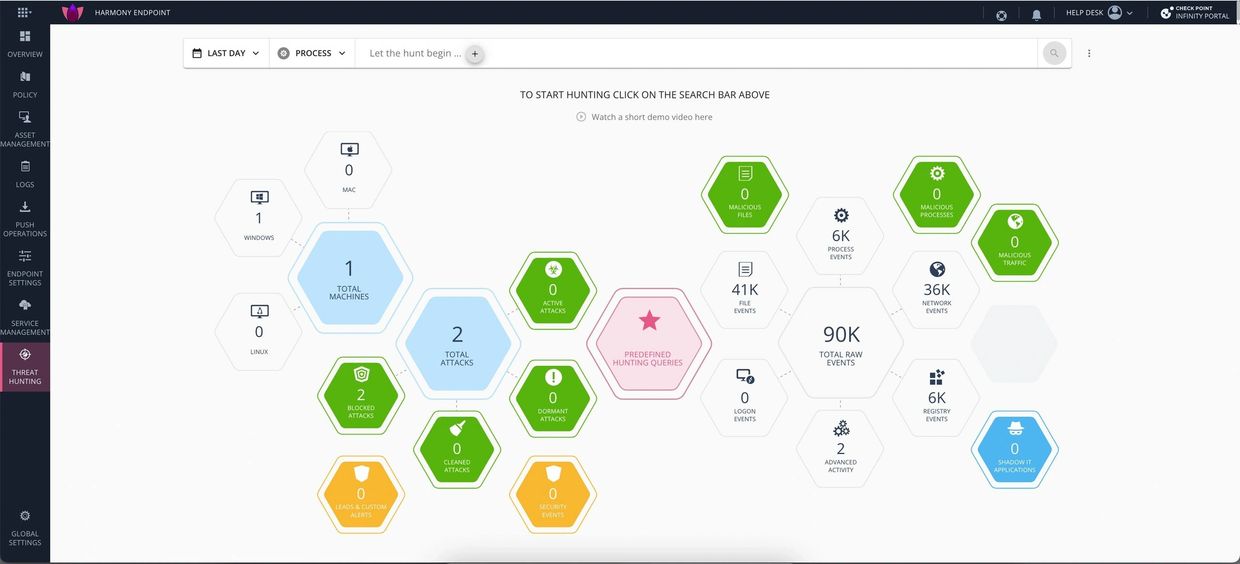Open Asset Management section
The image size is (1240, 564).
pyautogui.click(x=25, y=129)
